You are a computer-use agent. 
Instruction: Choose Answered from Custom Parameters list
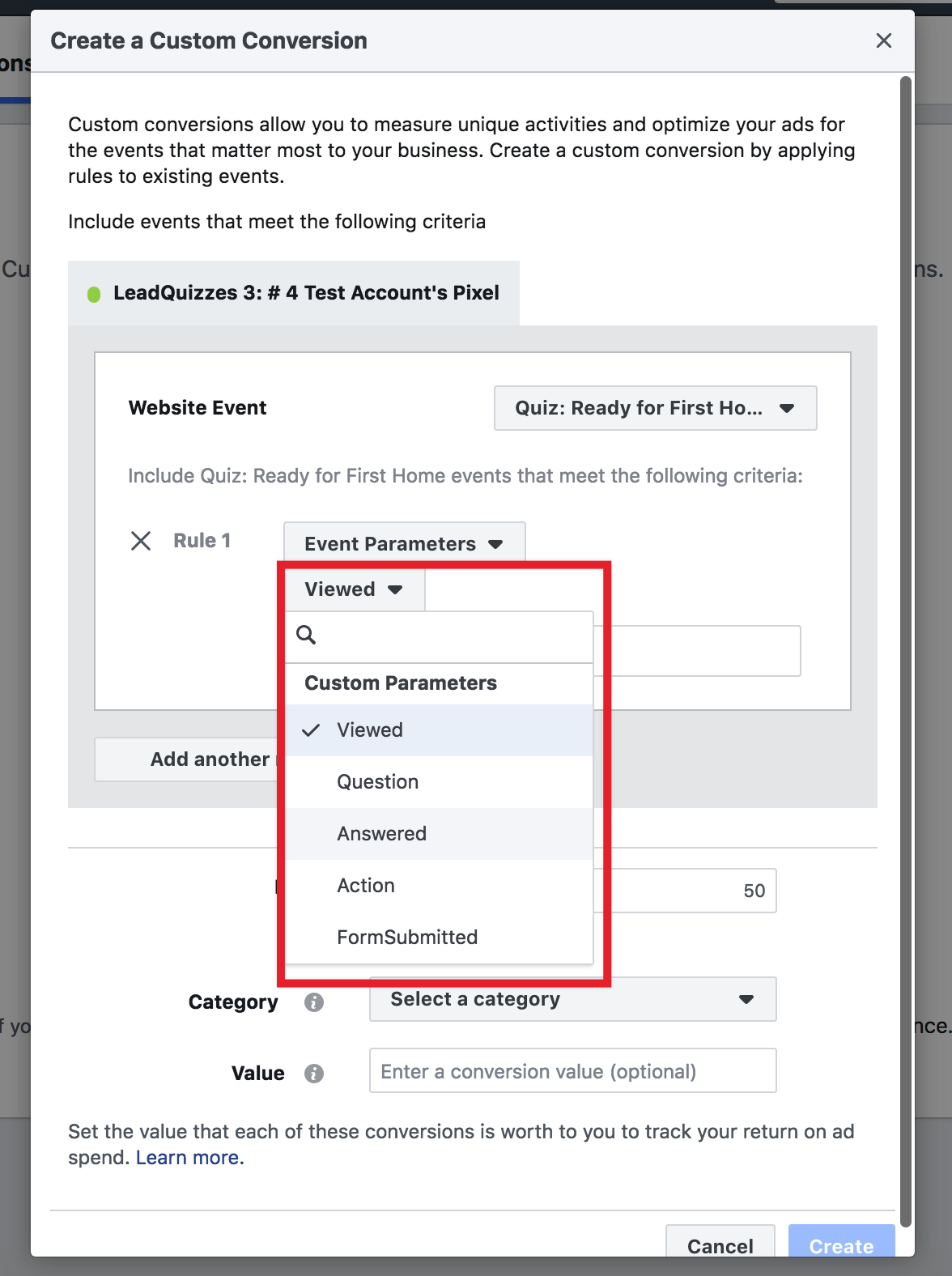click(439, 834)
